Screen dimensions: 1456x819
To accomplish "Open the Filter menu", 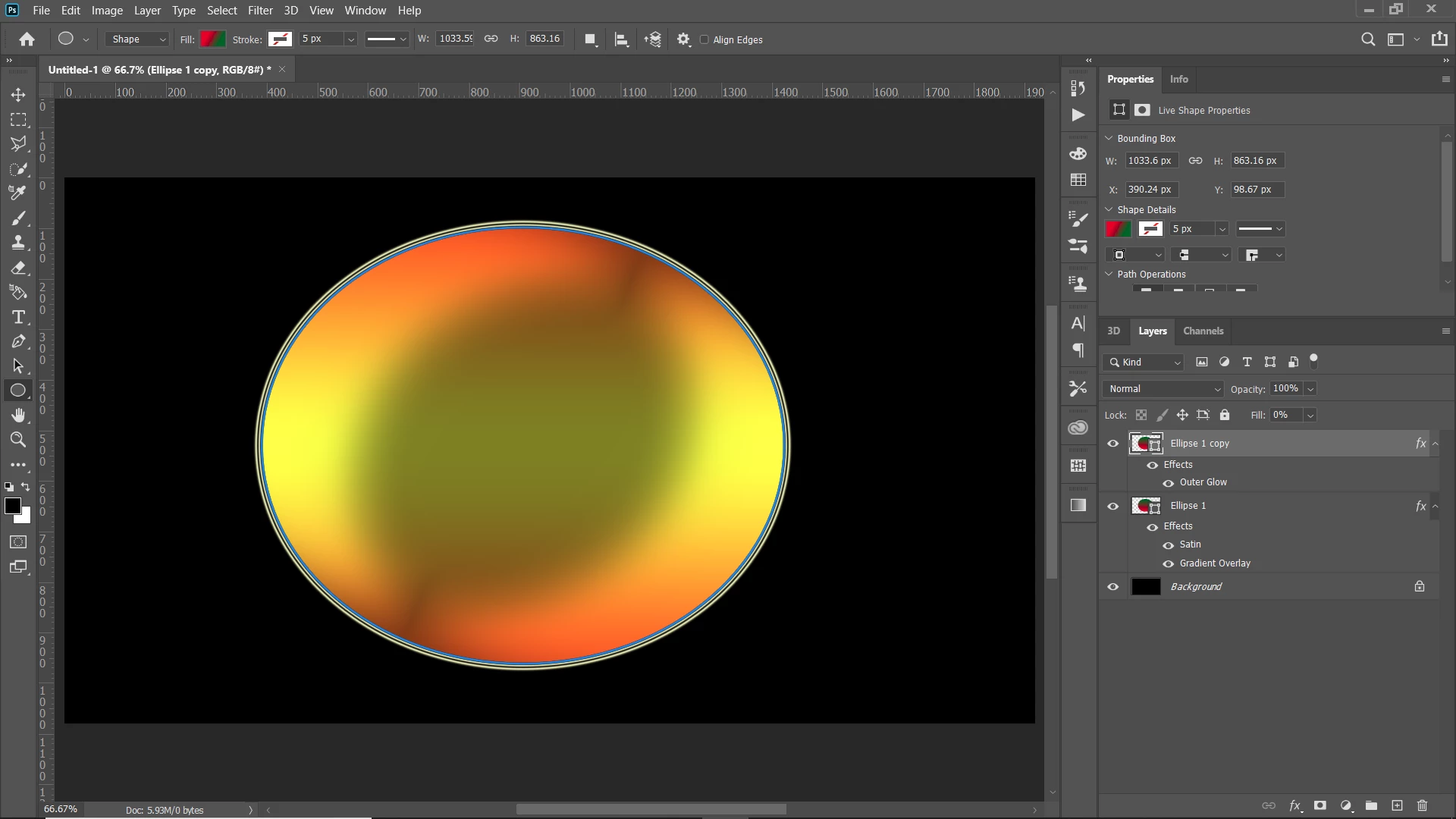I will pyautogui.click(x=259, y=11).
